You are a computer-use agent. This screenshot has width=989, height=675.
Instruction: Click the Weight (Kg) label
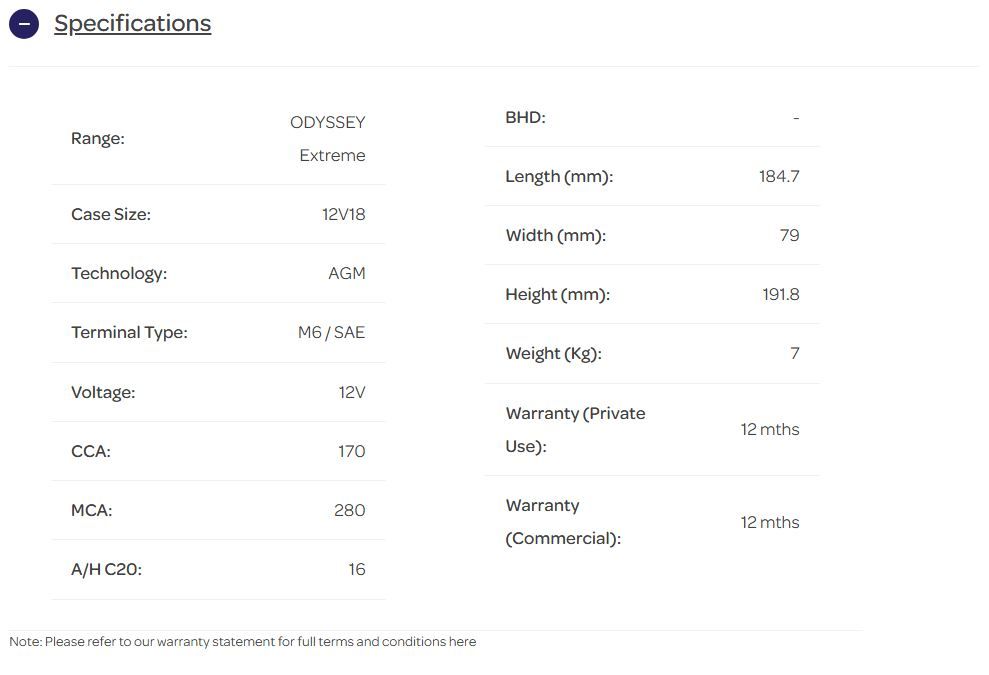553,353
